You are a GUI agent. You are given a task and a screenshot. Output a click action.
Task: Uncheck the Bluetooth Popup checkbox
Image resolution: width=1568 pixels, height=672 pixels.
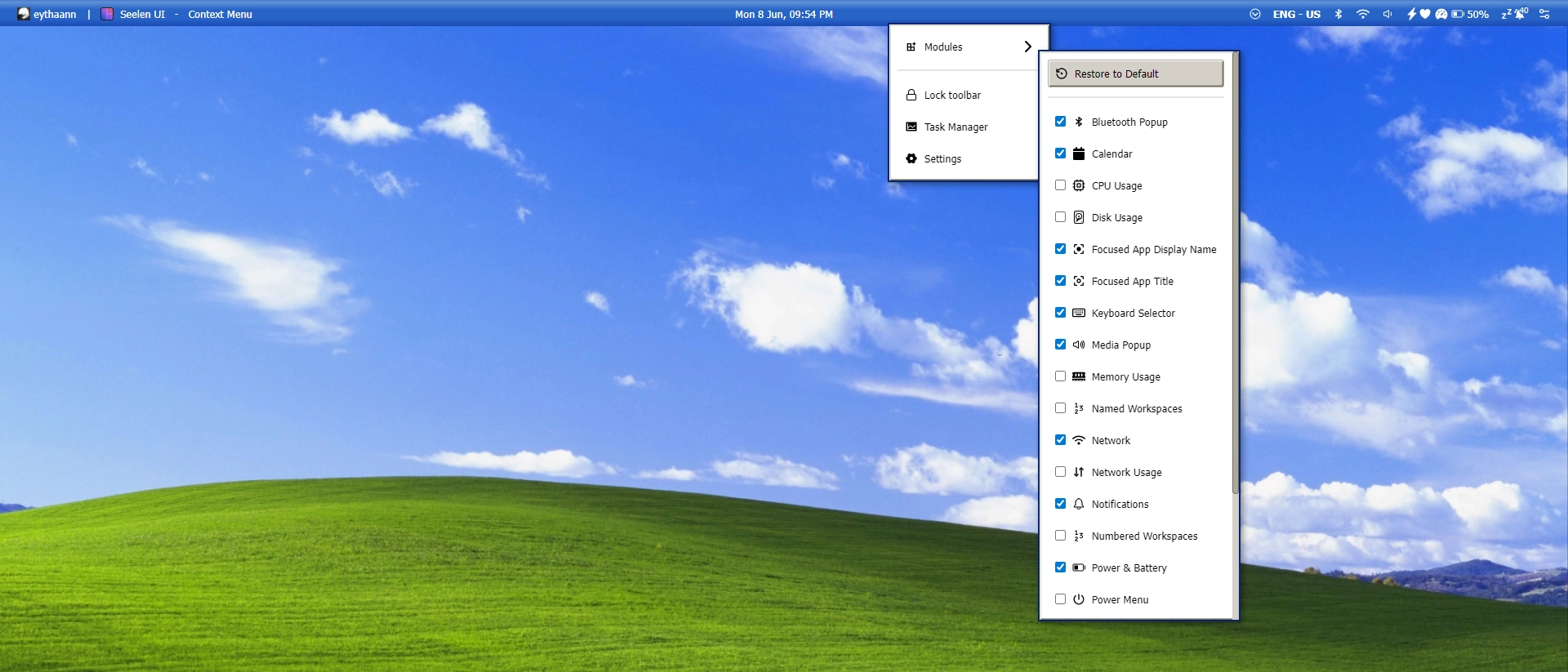pyautogui.click(x=1060, y=122)
